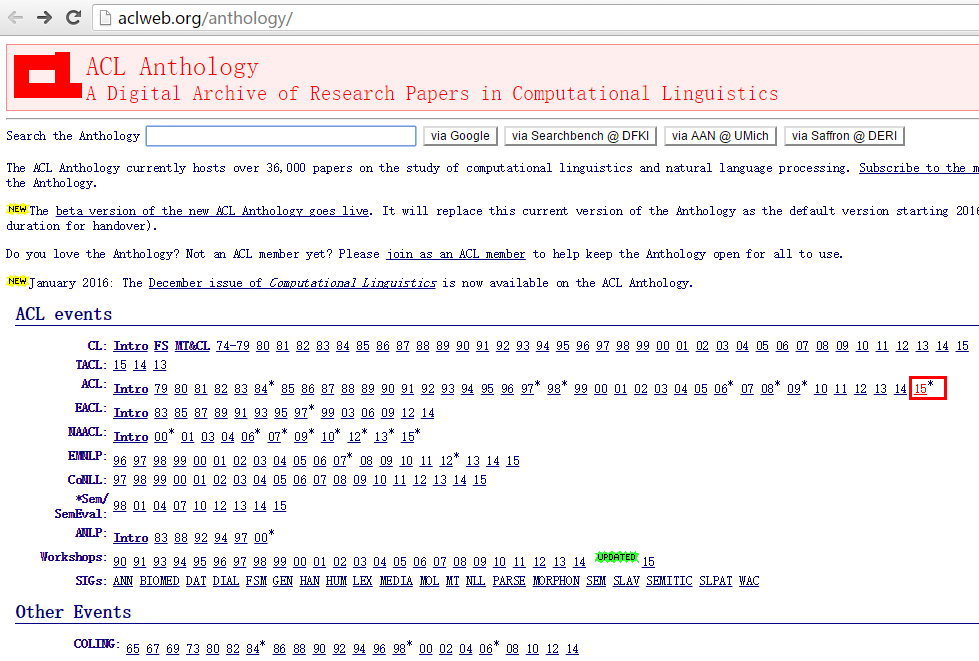Open the SEMITIC SIG link
This screenshot has width=979, height=661.
point(669,581)
